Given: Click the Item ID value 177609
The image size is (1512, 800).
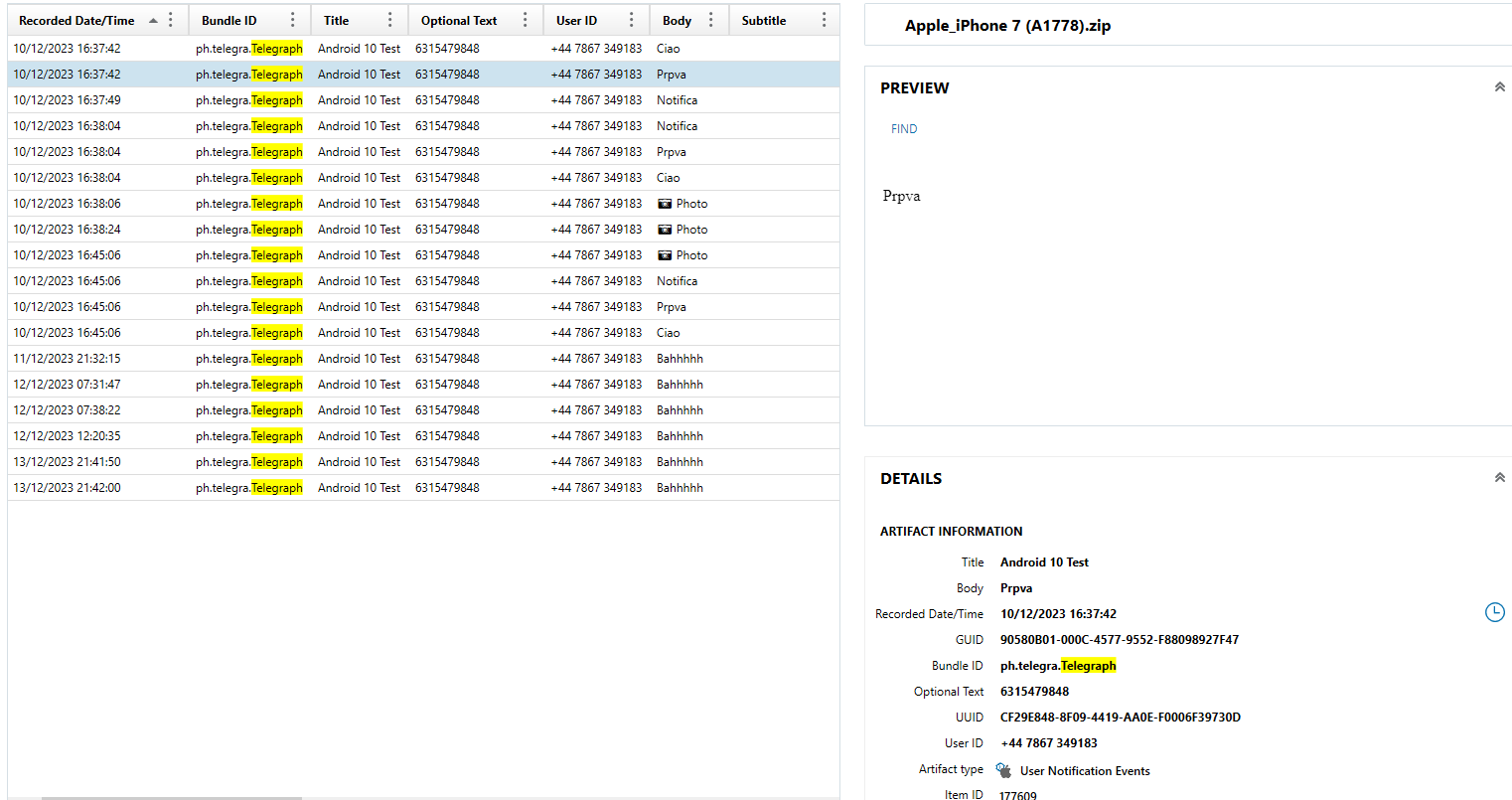Looking at the screenshot, I should [x=1018, y=794].
